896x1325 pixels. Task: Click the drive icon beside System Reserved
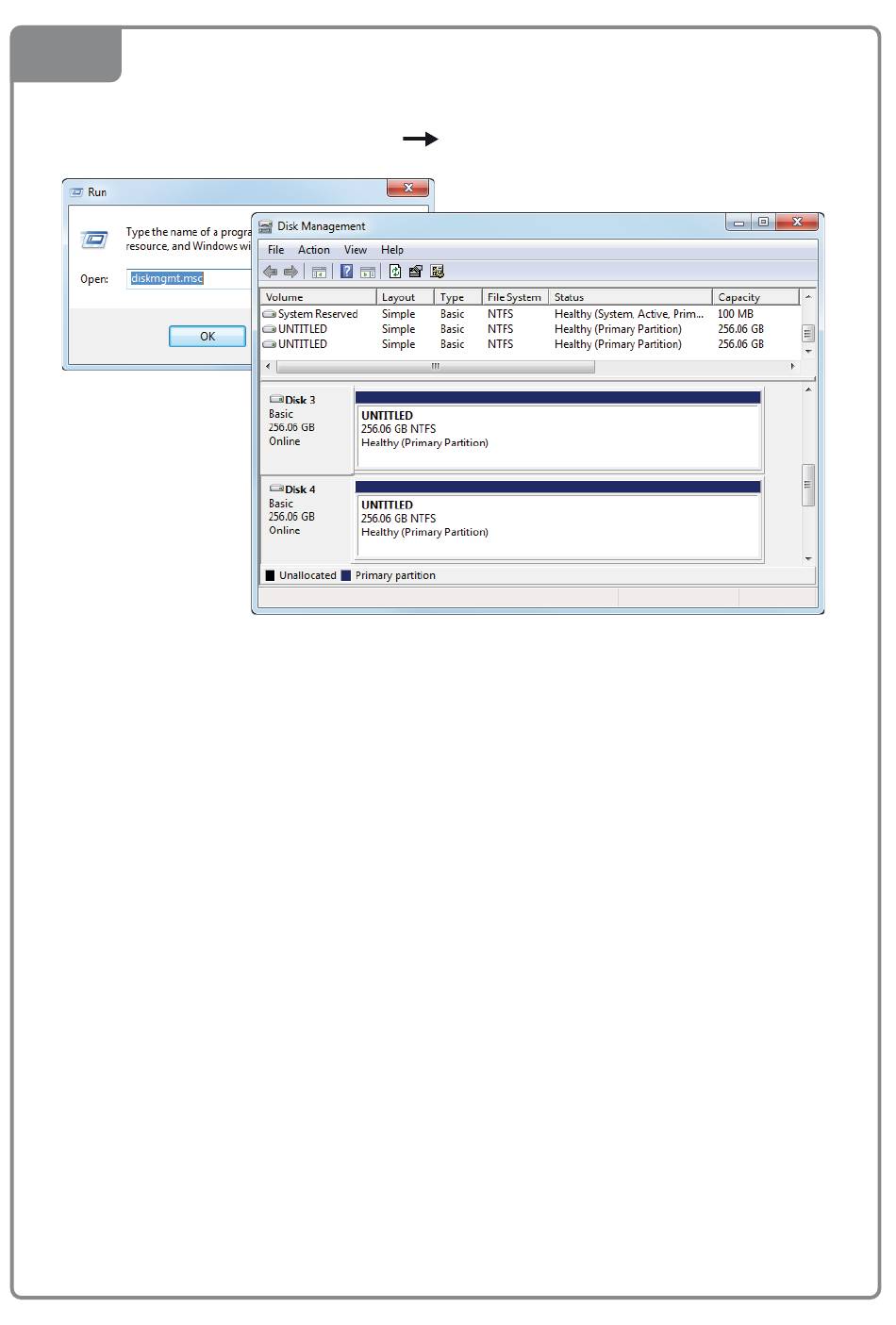tap(270, 314)
